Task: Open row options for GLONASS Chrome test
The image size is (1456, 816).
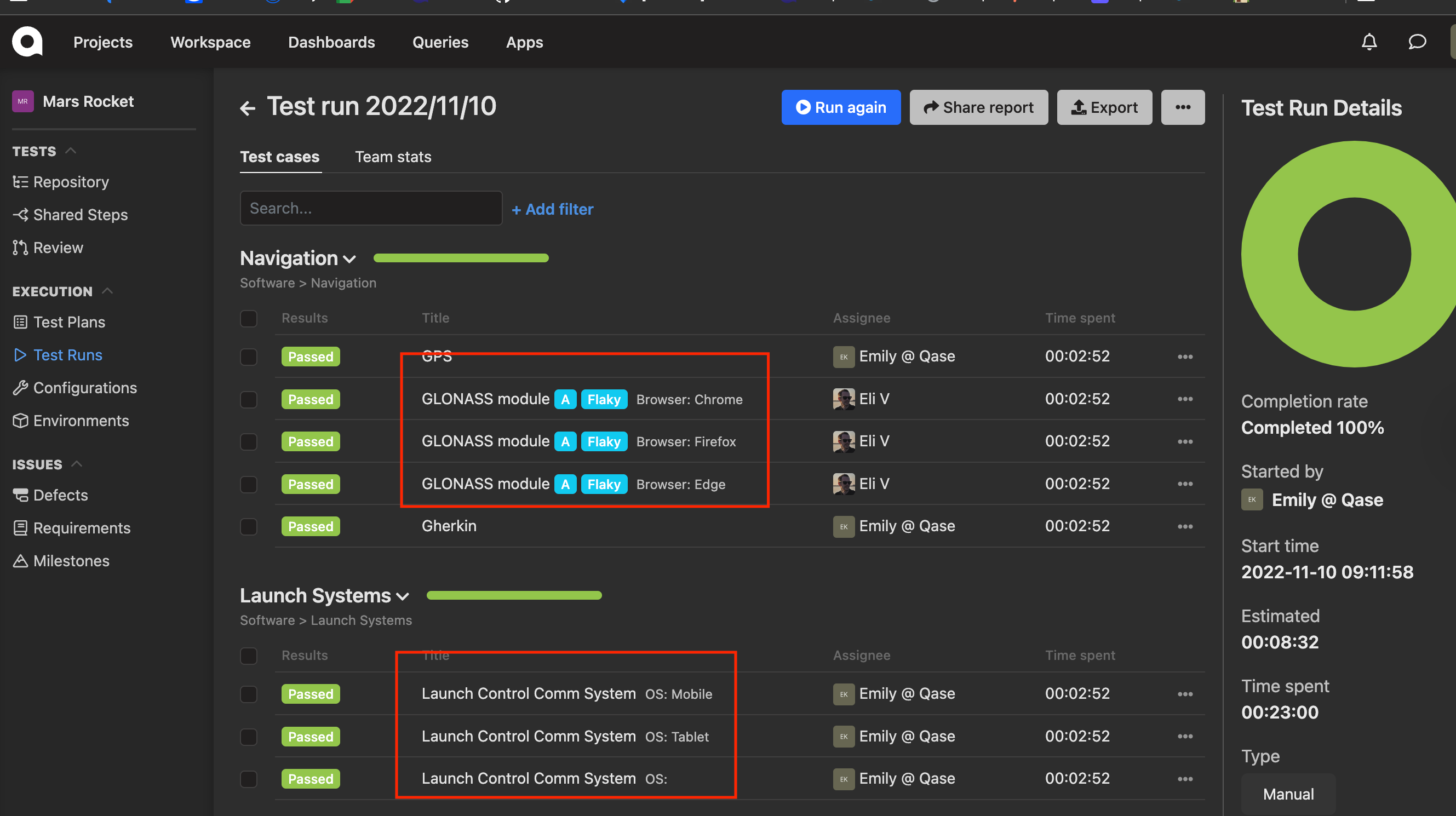Action: [x=1185, y=399]
